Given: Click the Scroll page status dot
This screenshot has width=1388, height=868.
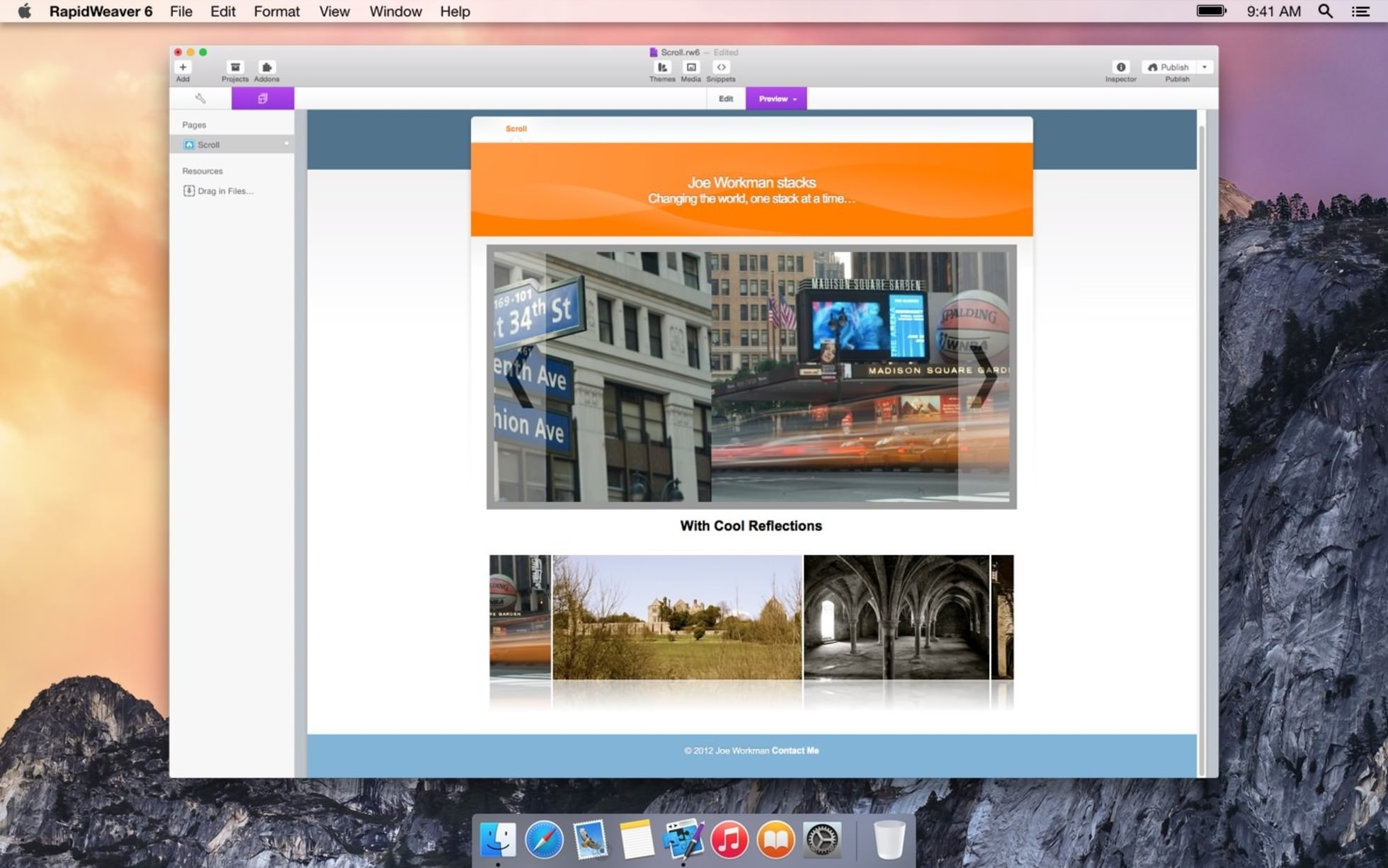Looking at the screenshot, I should click(287, 144).
